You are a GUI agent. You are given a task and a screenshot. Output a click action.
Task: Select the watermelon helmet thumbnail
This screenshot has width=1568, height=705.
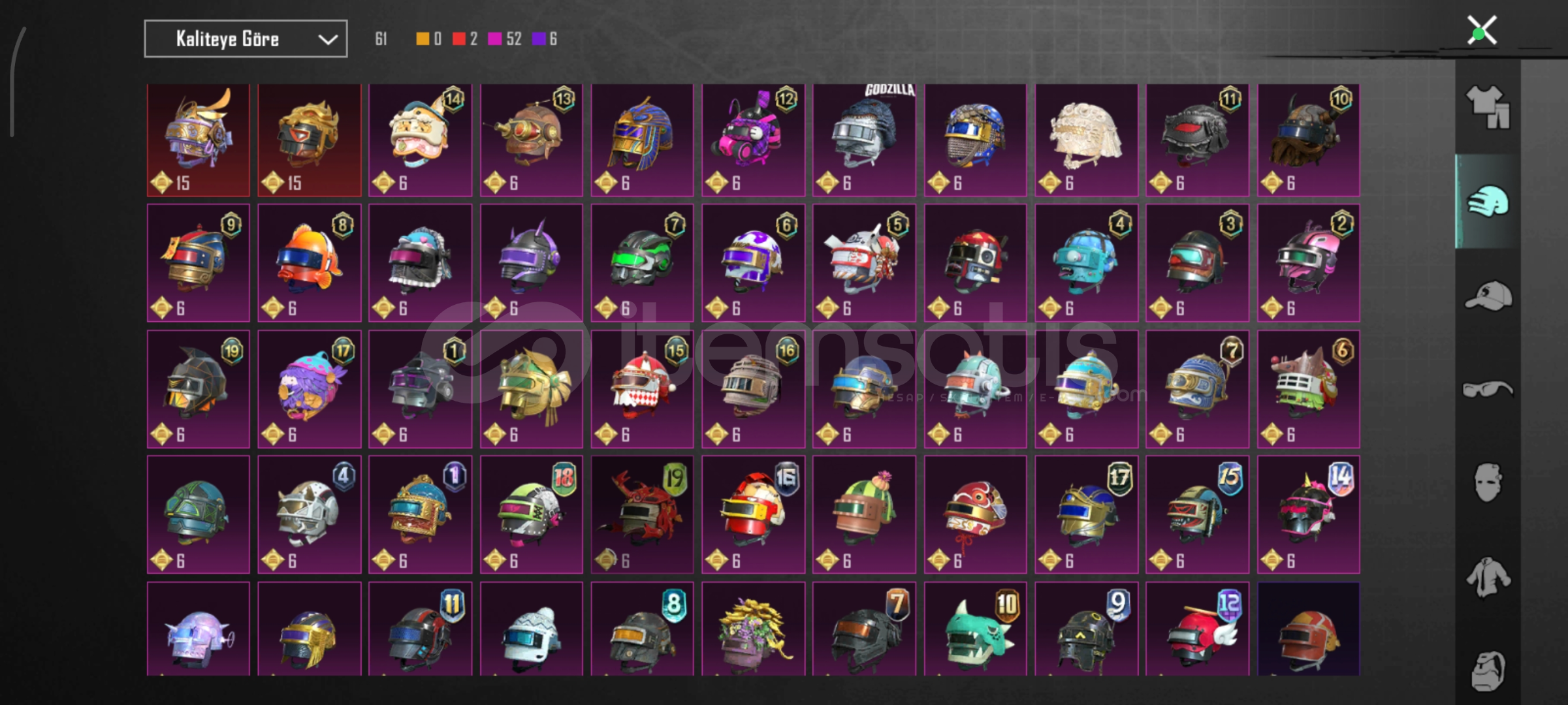(x=864, y=514)
